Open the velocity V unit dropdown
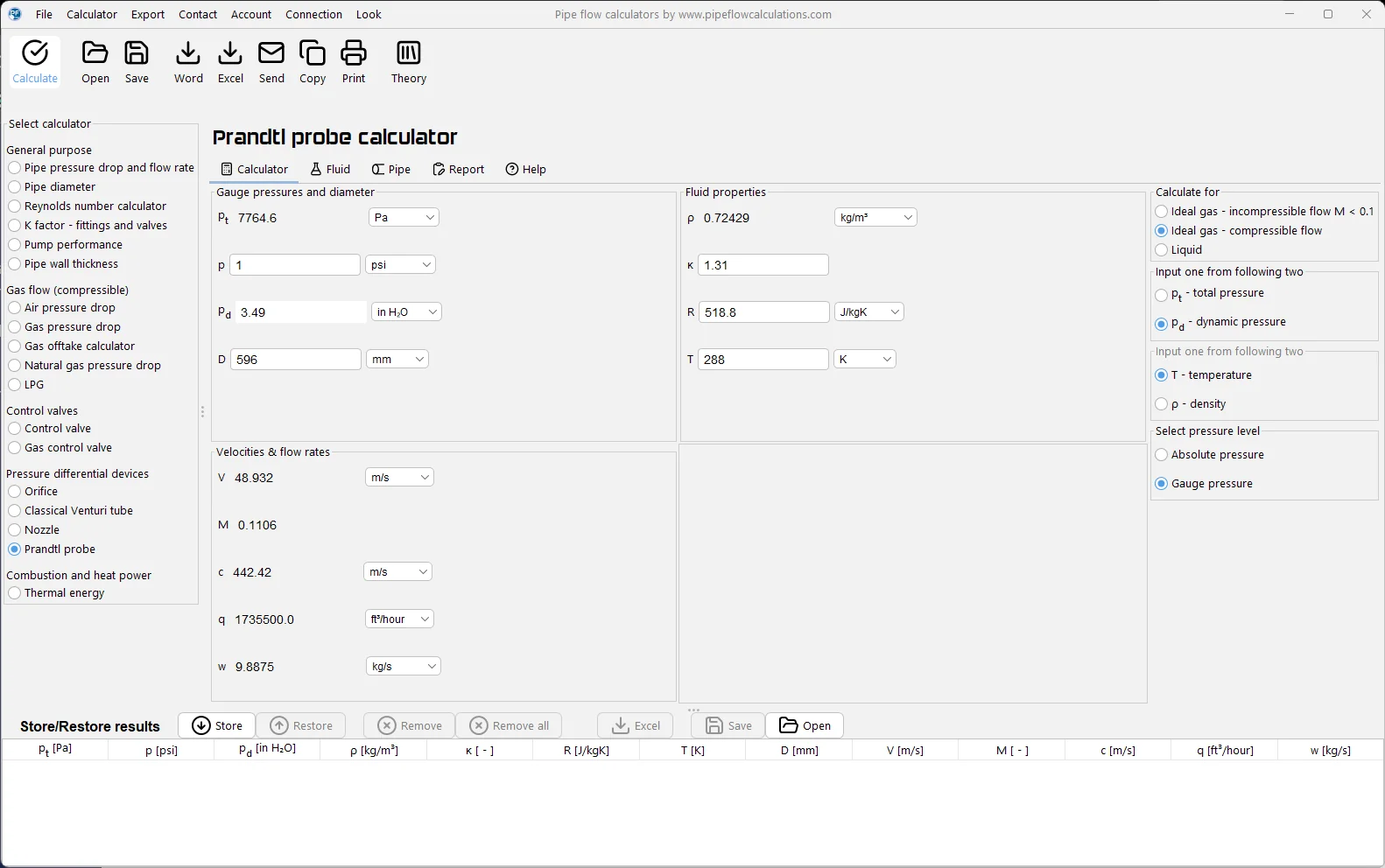This screenshot has height=868, width=1385. 399,477
